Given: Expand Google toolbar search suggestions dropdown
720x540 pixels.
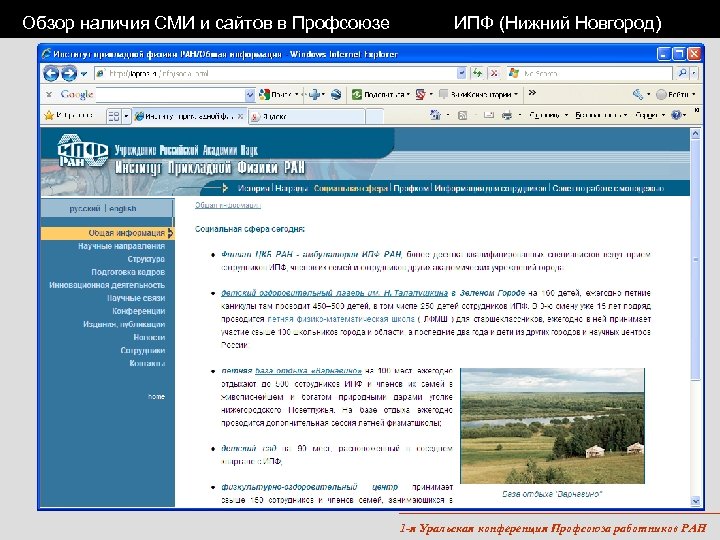Looking at the screenshot, I should pyautogui.click(x=250, y=95).
